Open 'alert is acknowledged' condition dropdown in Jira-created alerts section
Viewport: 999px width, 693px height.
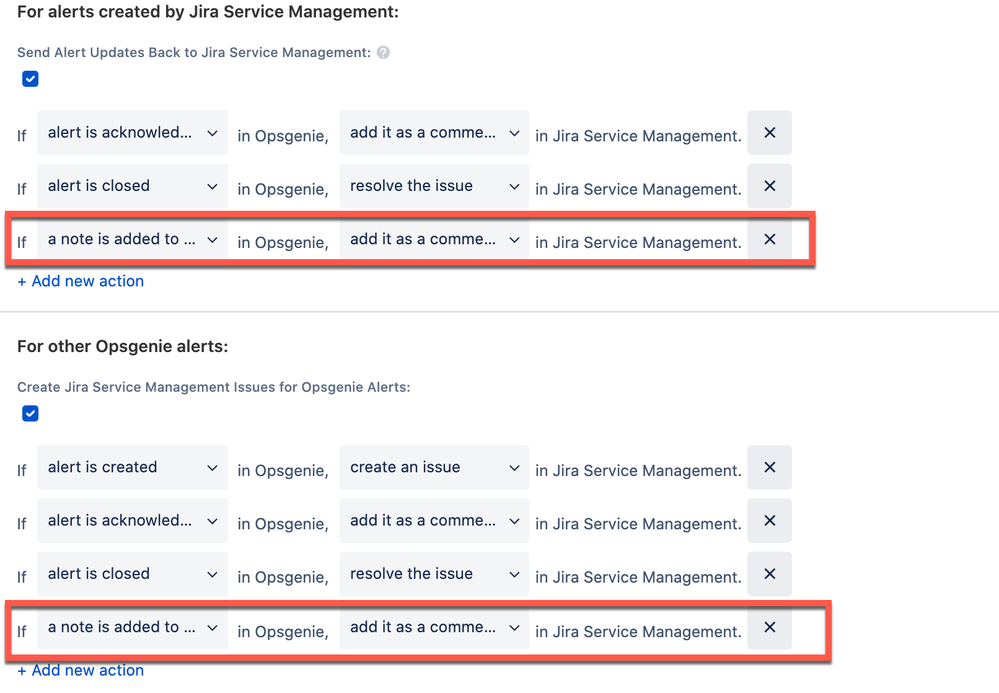(x=133, y=132)
